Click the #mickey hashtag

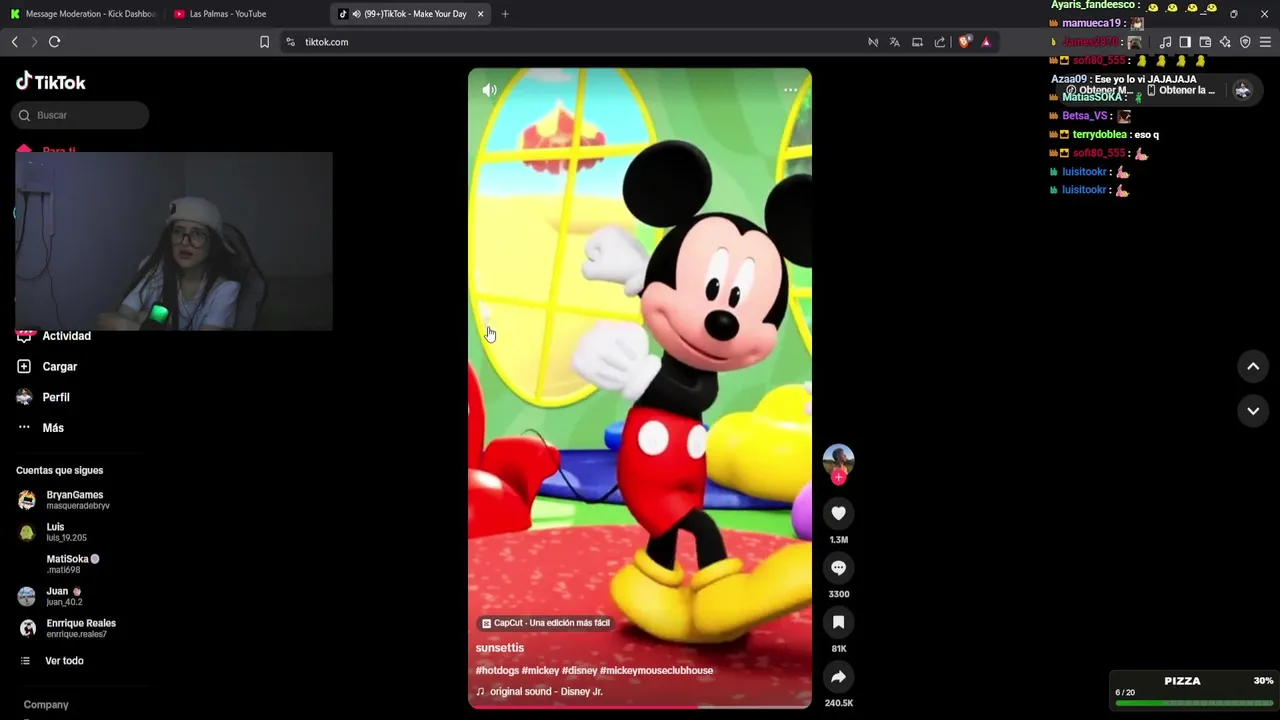coord(540,670)
